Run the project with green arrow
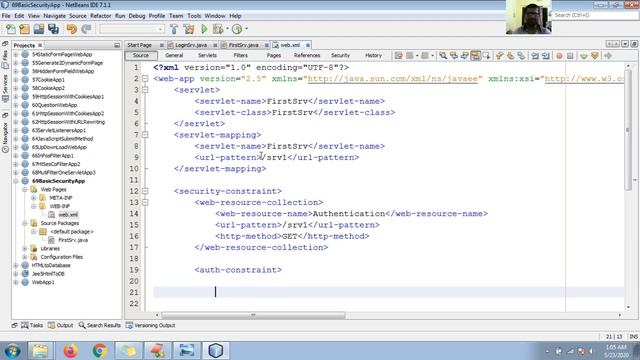The image size is (640, 360). (x=204, y=29)
